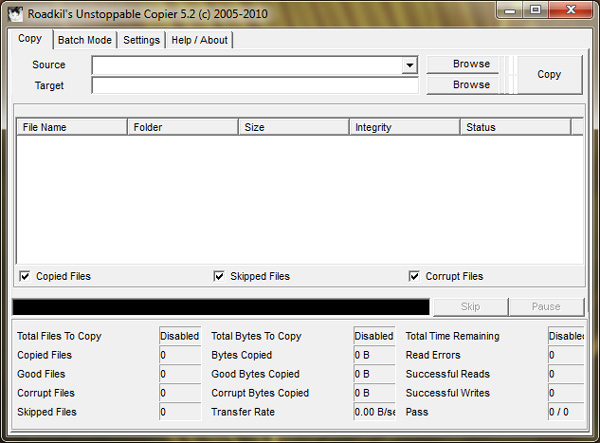The width and height of the screenshot is (600, 443).
Task: Toggle the Corrupt Files checkbox
Action: [x=414, y=276]
